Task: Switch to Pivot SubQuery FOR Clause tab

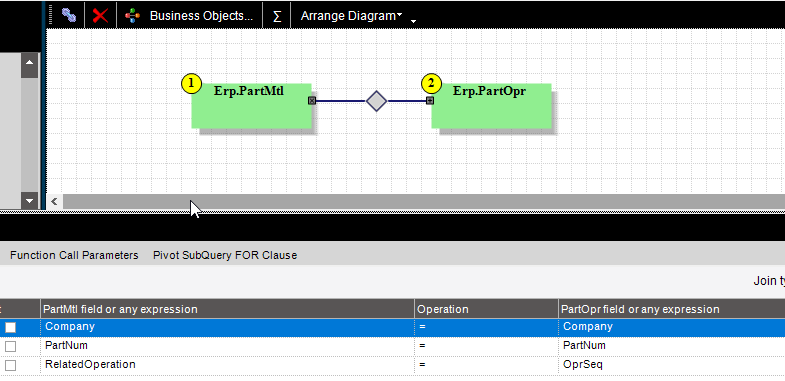Action: click(225, 255)
